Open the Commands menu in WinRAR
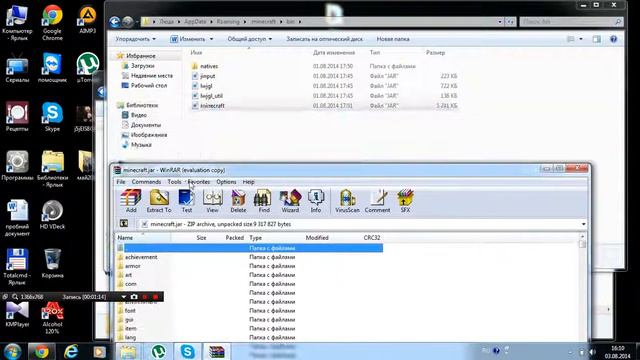640x360 pixels. click(x=146, y=182)
